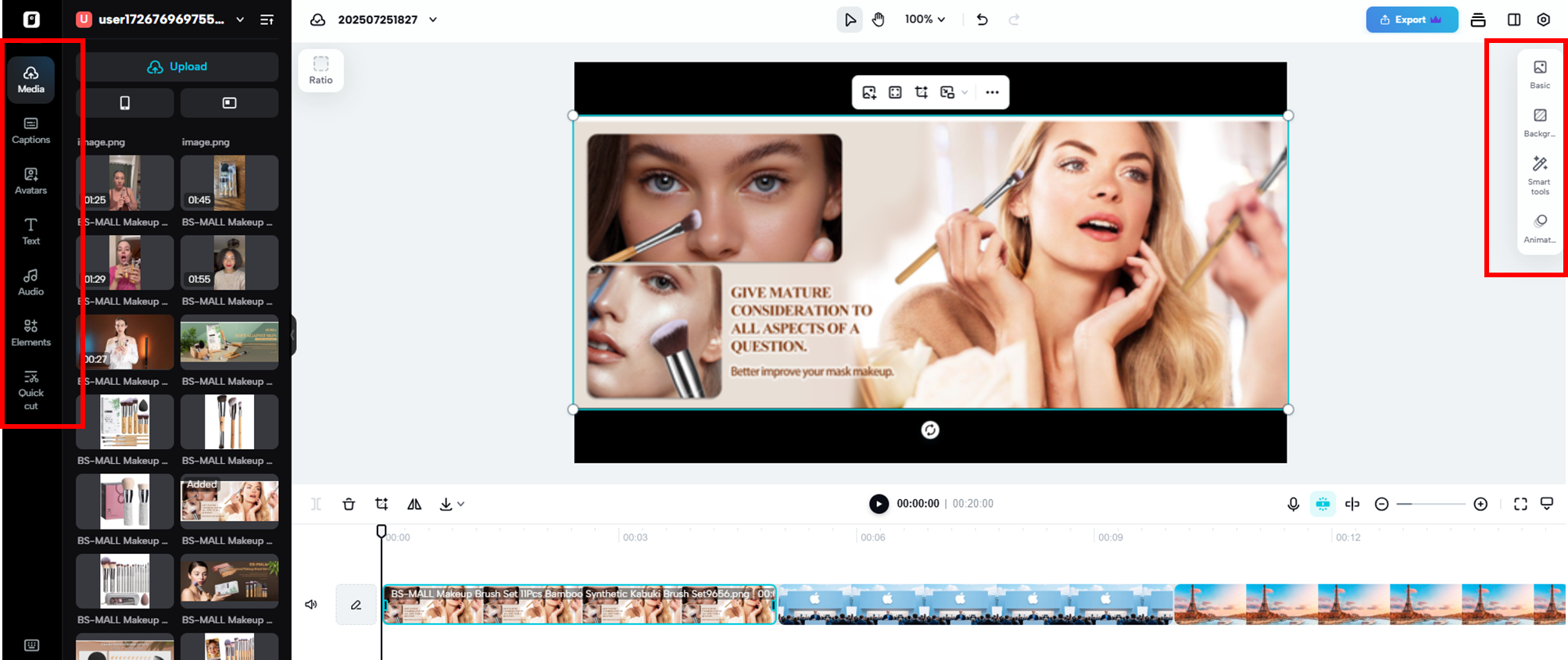Start voice recording with microphone icon
This screenshot has width=1568, height=660.
[x=1293, y=504]
